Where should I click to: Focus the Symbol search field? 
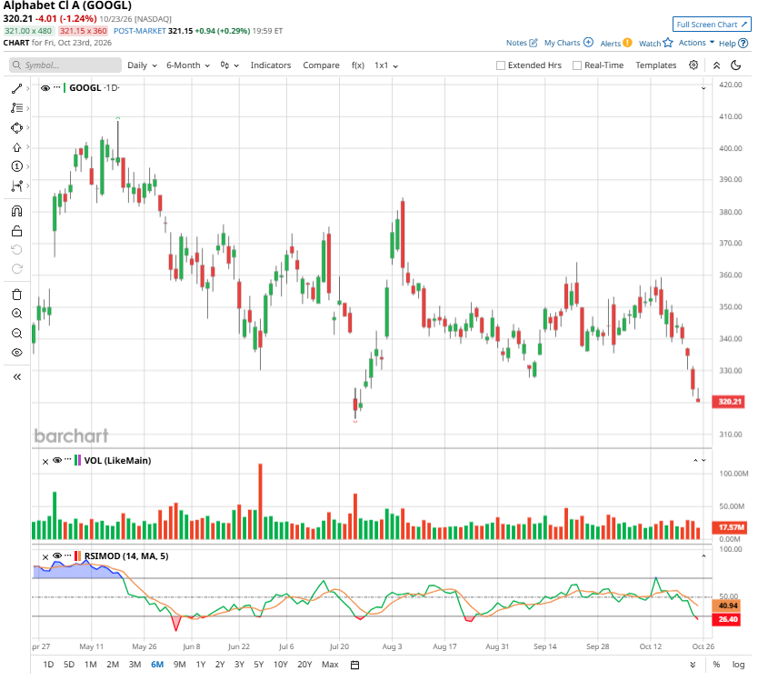click(66, 65)
